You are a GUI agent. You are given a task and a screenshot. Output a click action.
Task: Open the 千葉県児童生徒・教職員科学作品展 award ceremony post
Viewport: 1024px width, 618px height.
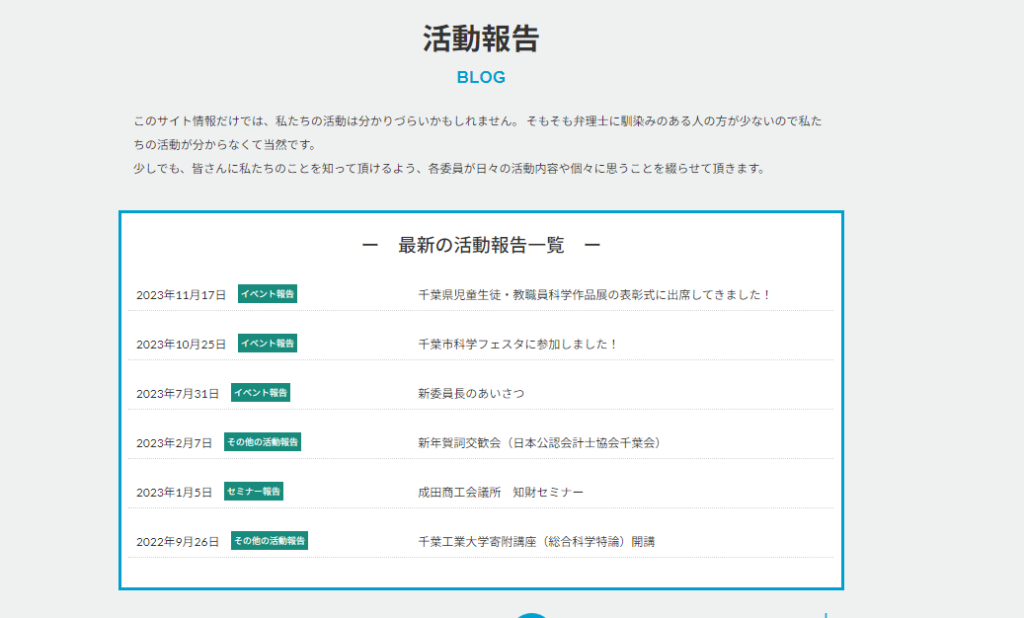[594, 295]
